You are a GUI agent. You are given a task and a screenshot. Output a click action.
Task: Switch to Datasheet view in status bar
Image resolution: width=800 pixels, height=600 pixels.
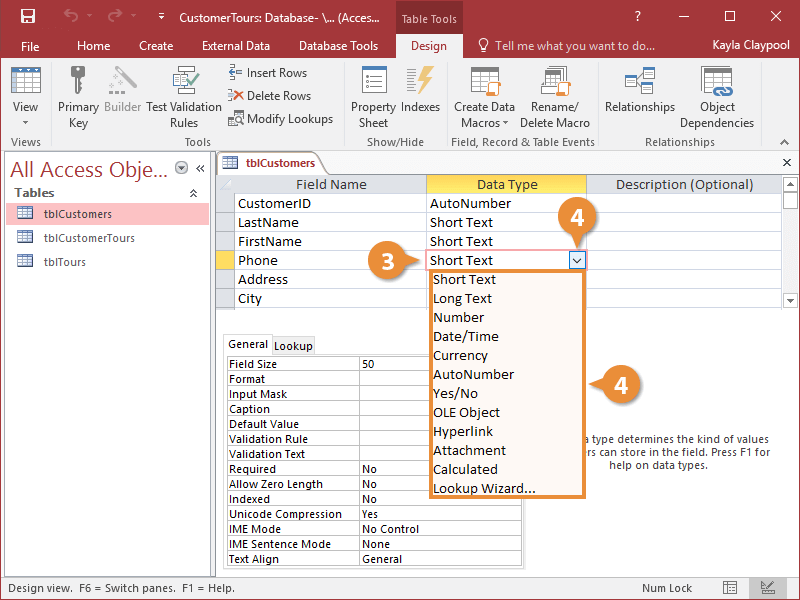click(731, 588)
